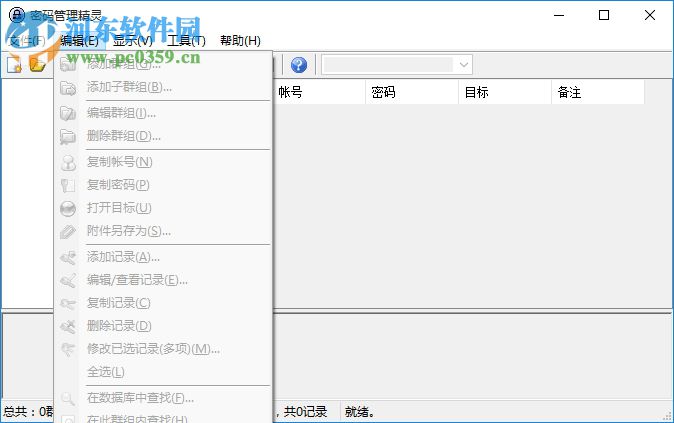Click the 共0记录 status bar text
Image resolution: width=674 pixels, height=423 pixels.
[x=305, y=412]
